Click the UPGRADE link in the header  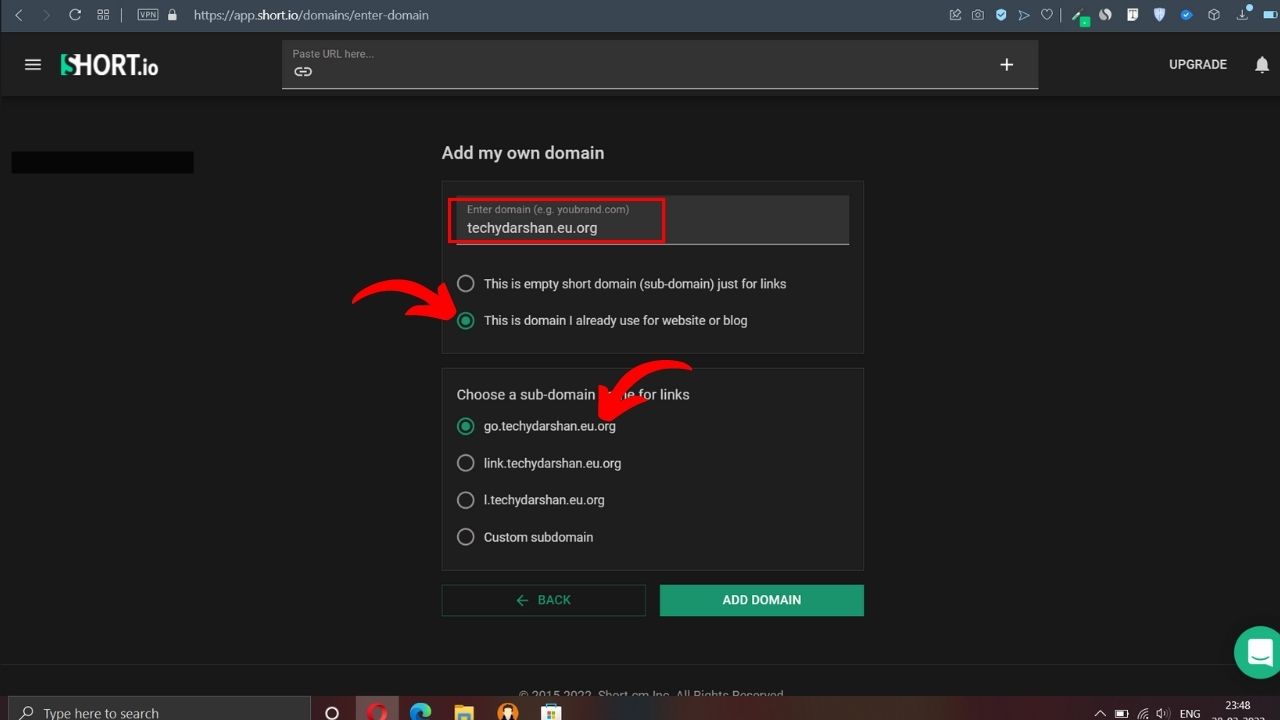(1198, 64)
